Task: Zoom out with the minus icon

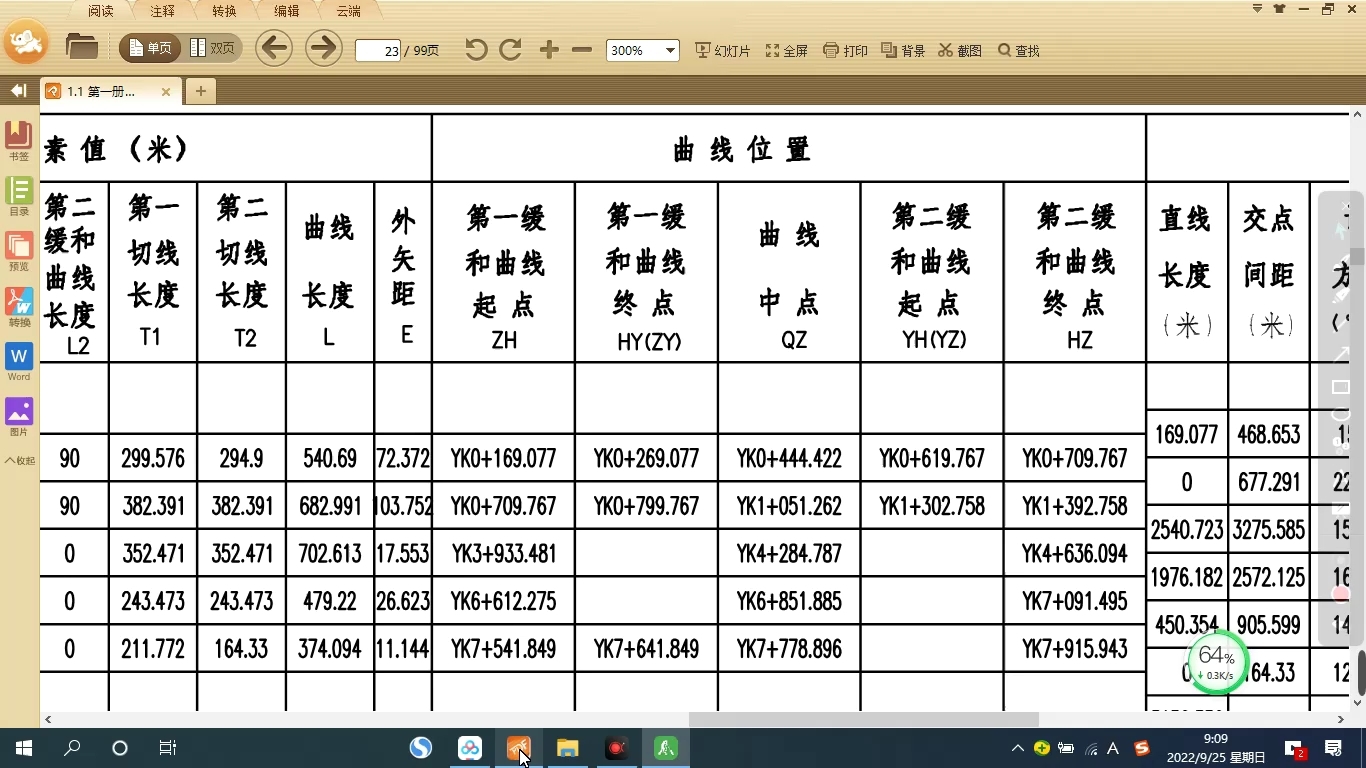Action: [x=582, y=50]
